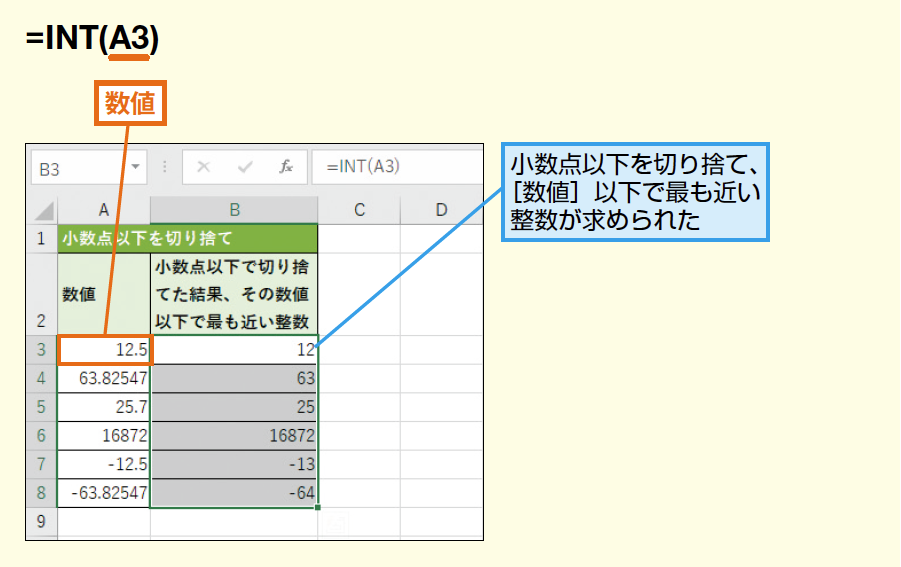The image size is (901, 567).
Task: Open Insert Function fx dialog
Action: tap(286, 167)
